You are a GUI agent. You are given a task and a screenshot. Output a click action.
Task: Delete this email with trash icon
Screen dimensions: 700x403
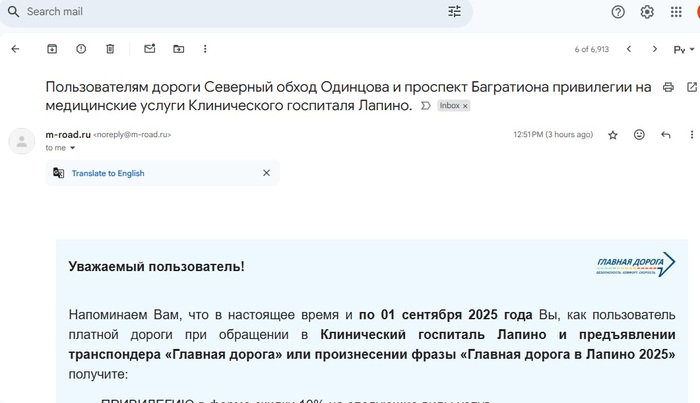[110, 49]
